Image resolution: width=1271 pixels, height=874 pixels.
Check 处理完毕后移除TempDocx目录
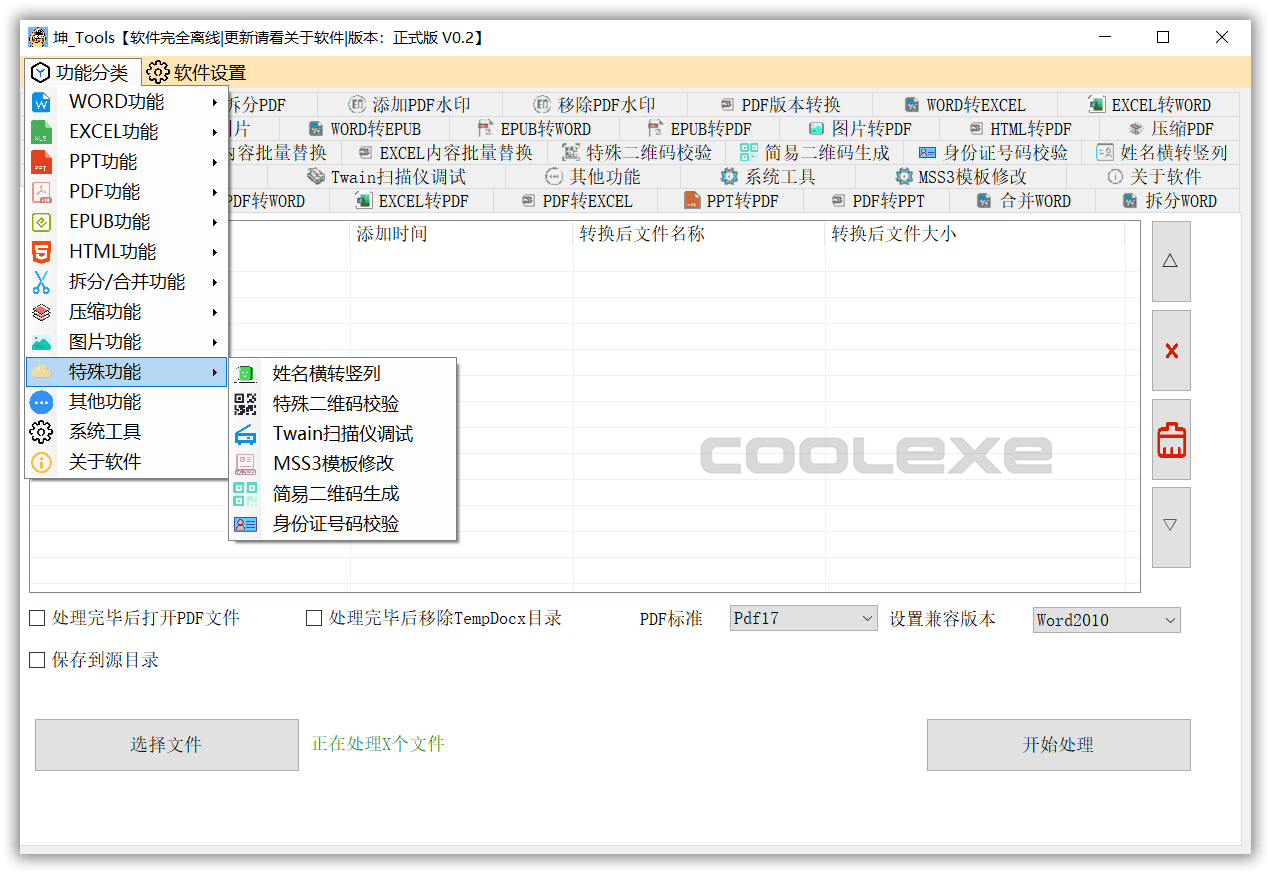point(313,618)
